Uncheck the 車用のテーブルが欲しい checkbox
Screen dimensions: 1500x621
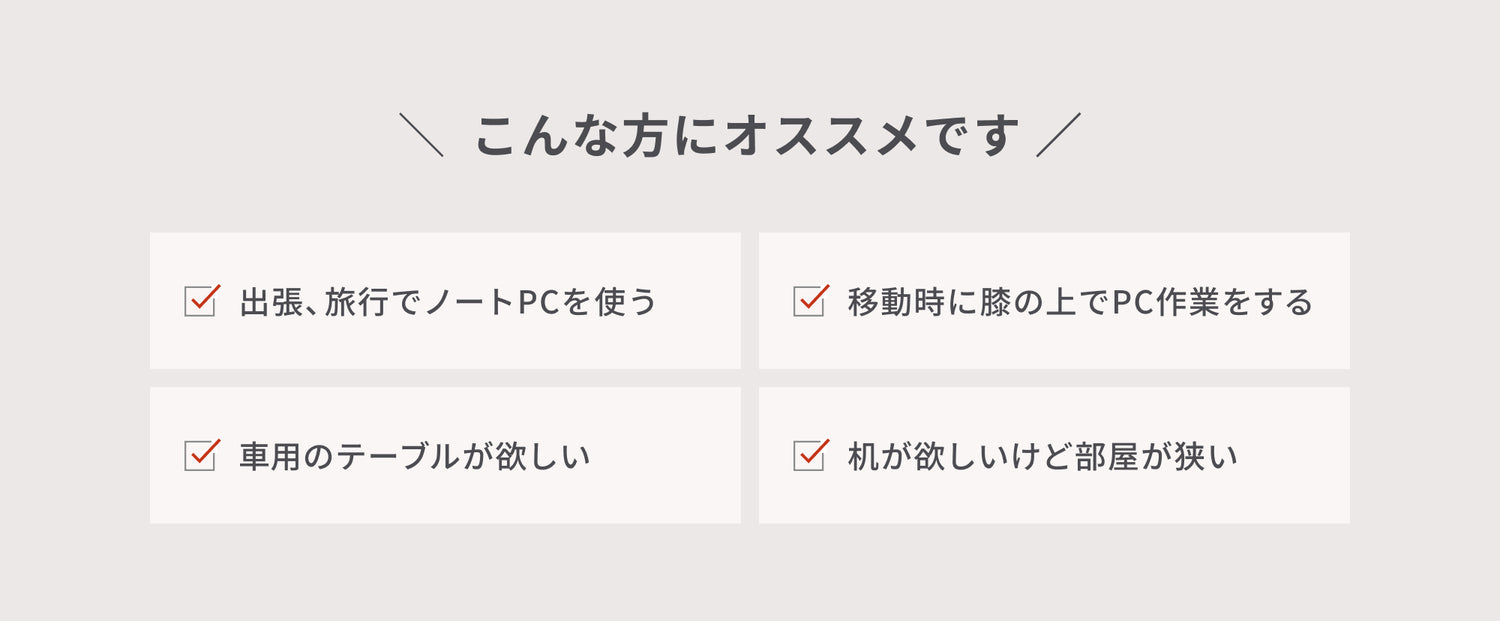pyautogui.click(x=200, y=456)
